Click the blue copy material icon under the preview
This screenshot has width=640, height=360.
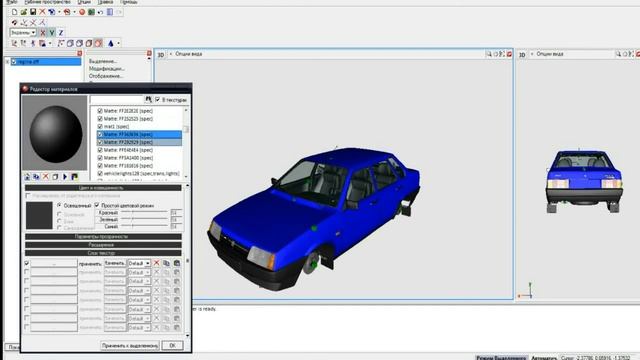coord(36,177)
